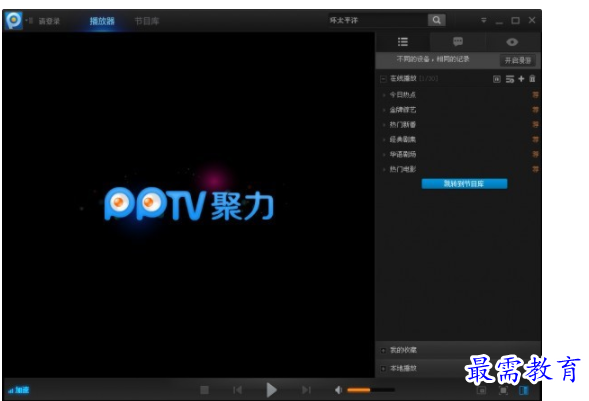Image resolution: width=589 pixels, height=401 pixels.
Task: Click the mini-mode icon in the bottom bar
Action: pos(481,390)
